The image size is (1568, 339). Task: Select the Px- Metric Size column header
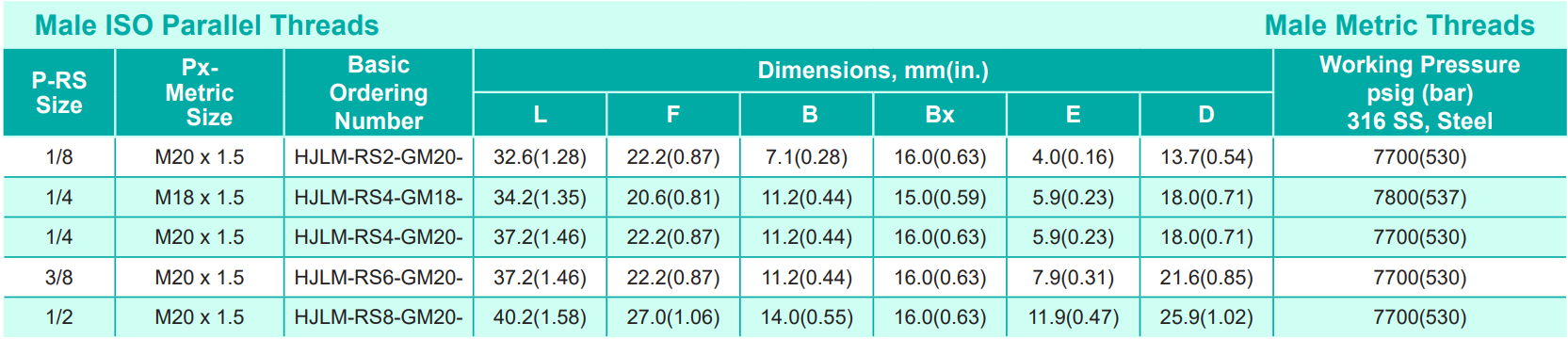[x=200, y=92]
